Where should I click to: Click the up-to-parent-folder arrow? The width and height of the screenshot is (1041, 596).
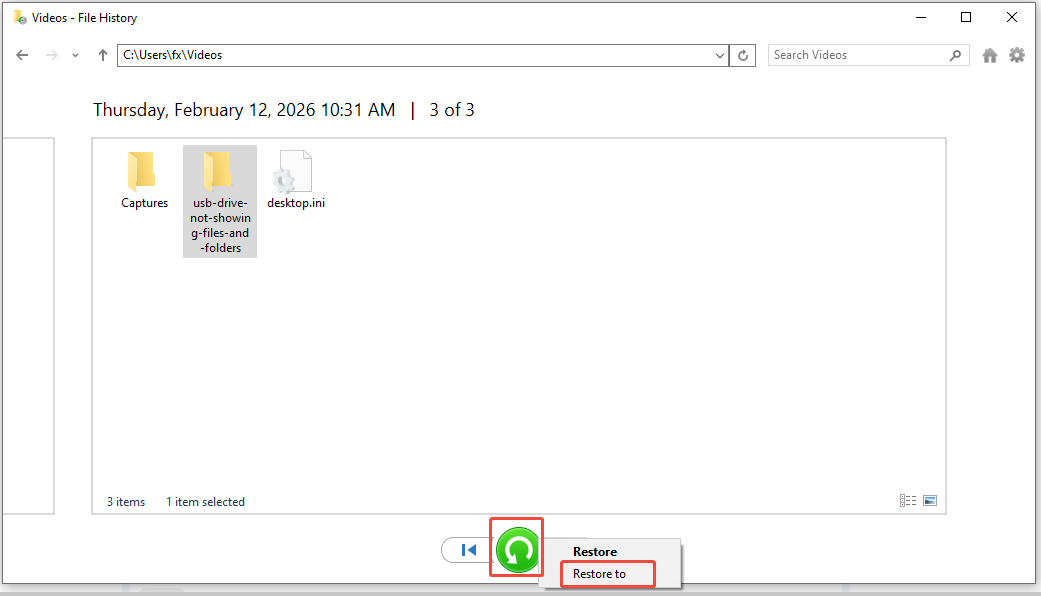click(x=102, y=55)
